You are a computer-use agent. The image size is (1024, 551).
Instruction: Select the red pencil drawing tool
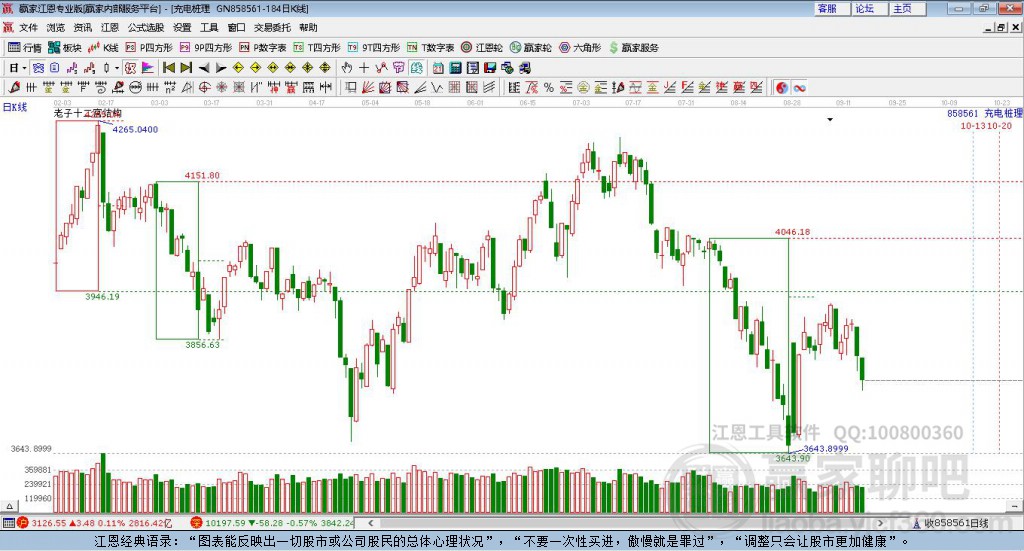14,87
